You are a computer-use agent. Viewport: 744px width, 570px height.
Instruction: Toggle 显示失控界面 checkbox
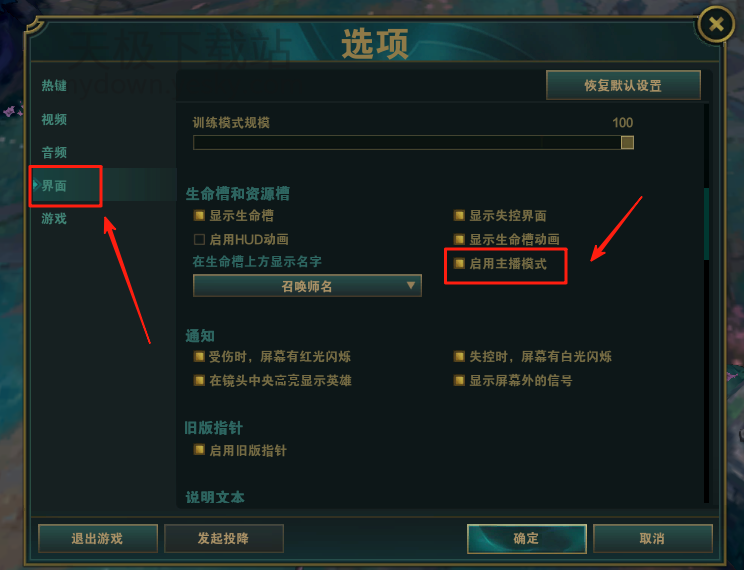pos(459,216)
